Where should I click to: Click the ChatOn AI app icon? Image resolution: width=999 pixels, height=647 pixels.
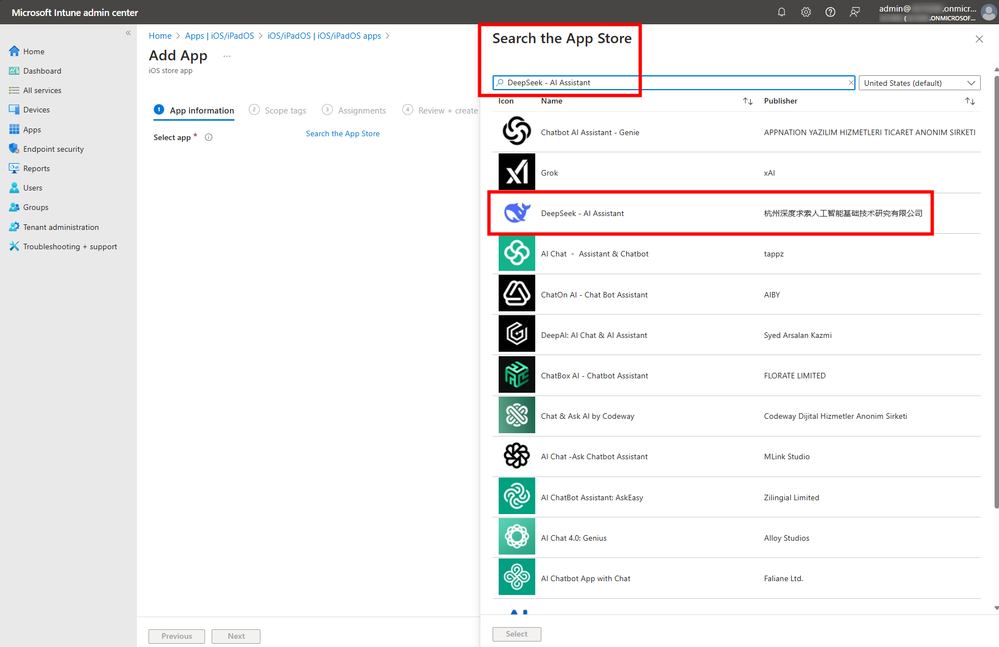click(517, 294)
